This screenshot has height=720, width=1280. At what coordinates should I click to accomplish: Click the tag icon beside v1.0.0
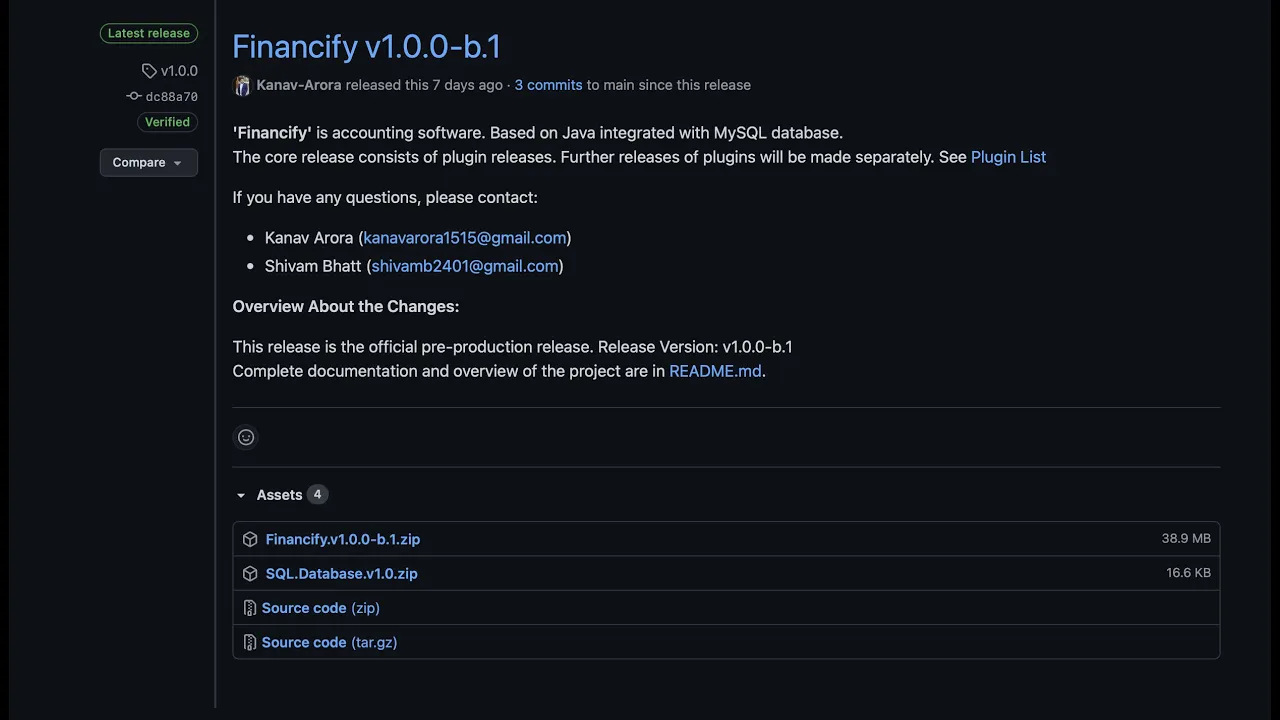coord(149,71)
